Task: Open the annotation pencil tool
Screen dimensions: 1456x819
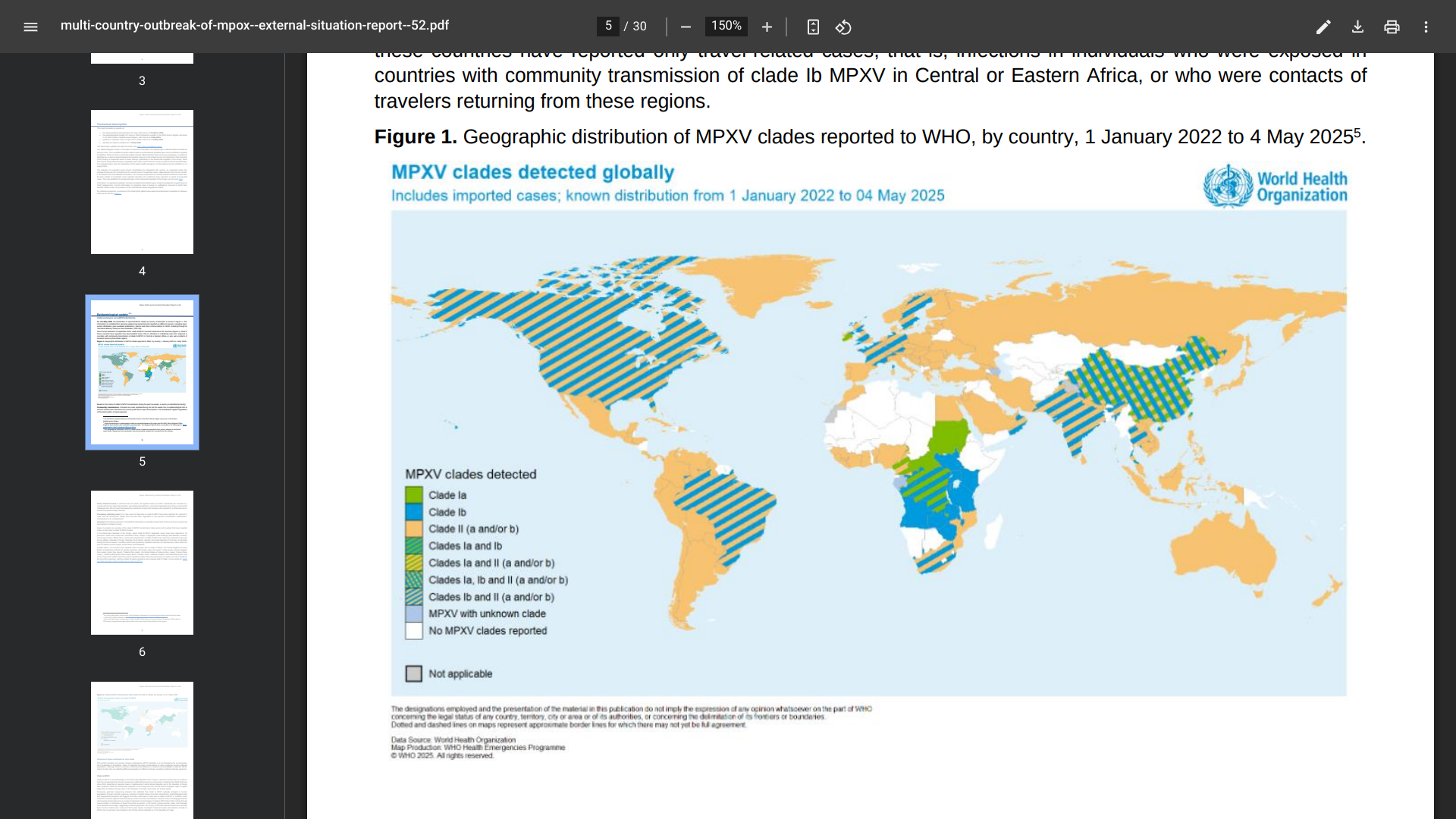Action: (1323, 27)
